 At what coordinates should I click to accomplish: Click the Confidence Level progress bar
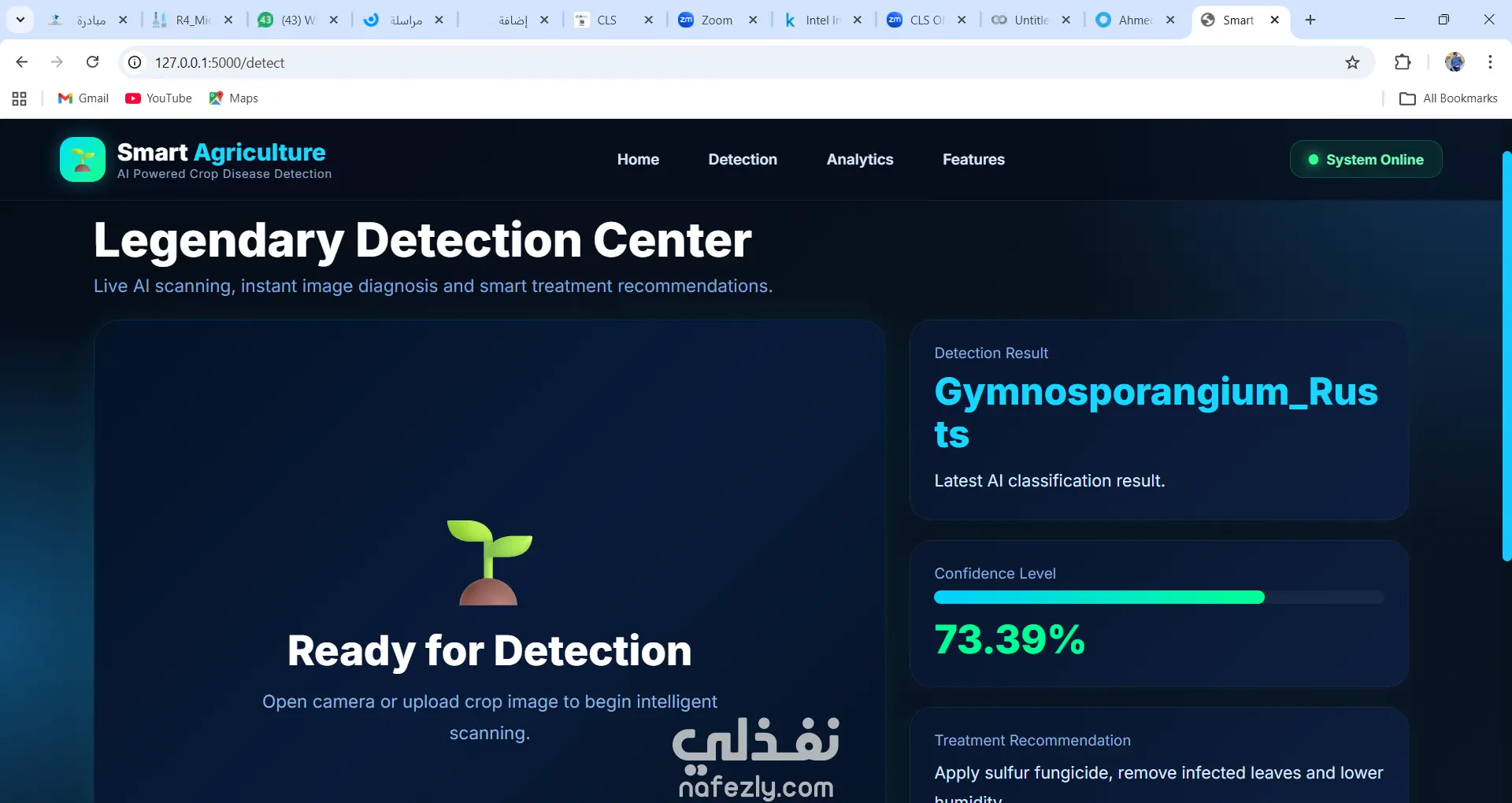1158,597
